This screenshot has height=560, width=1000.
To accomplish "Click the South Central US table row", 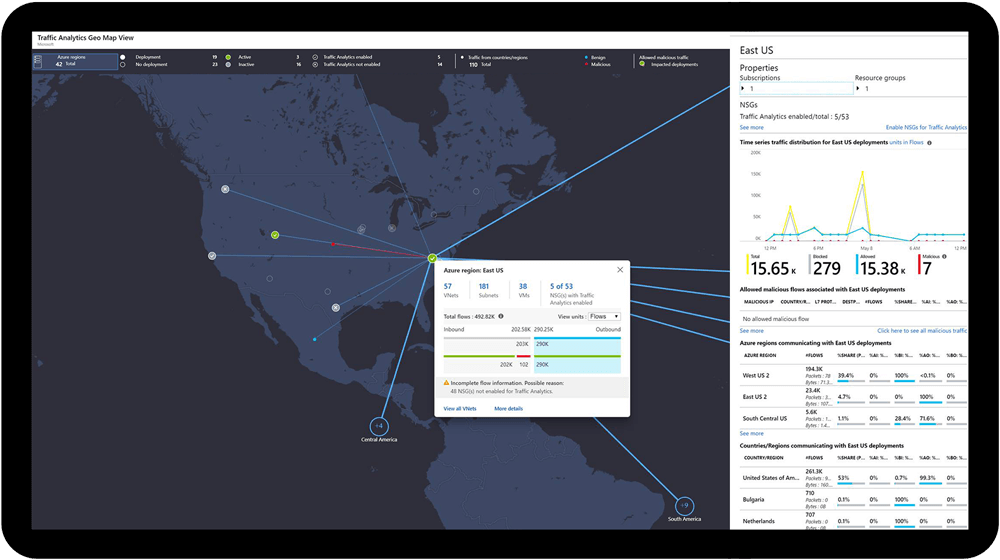I will (x=853, y=418).
